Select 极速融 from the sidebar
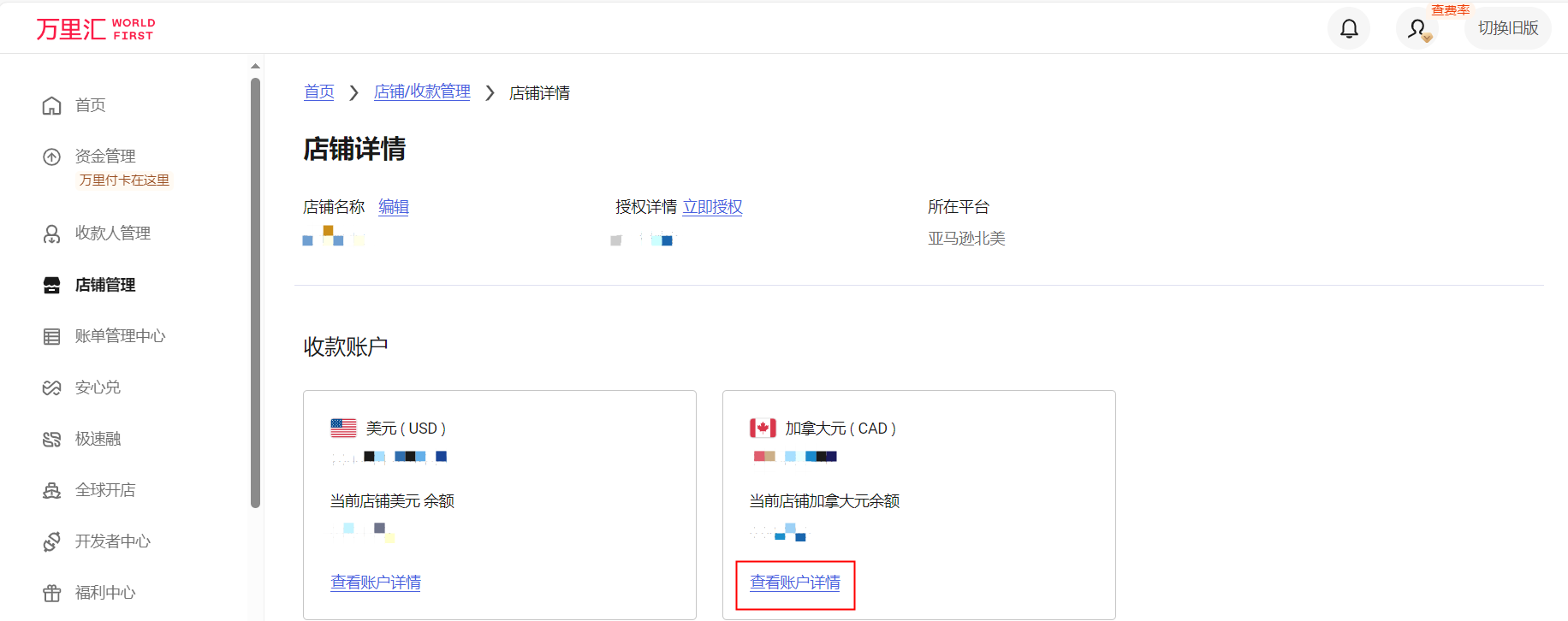Viewport: 1568px width, 621px height. [x=98, y=439]
